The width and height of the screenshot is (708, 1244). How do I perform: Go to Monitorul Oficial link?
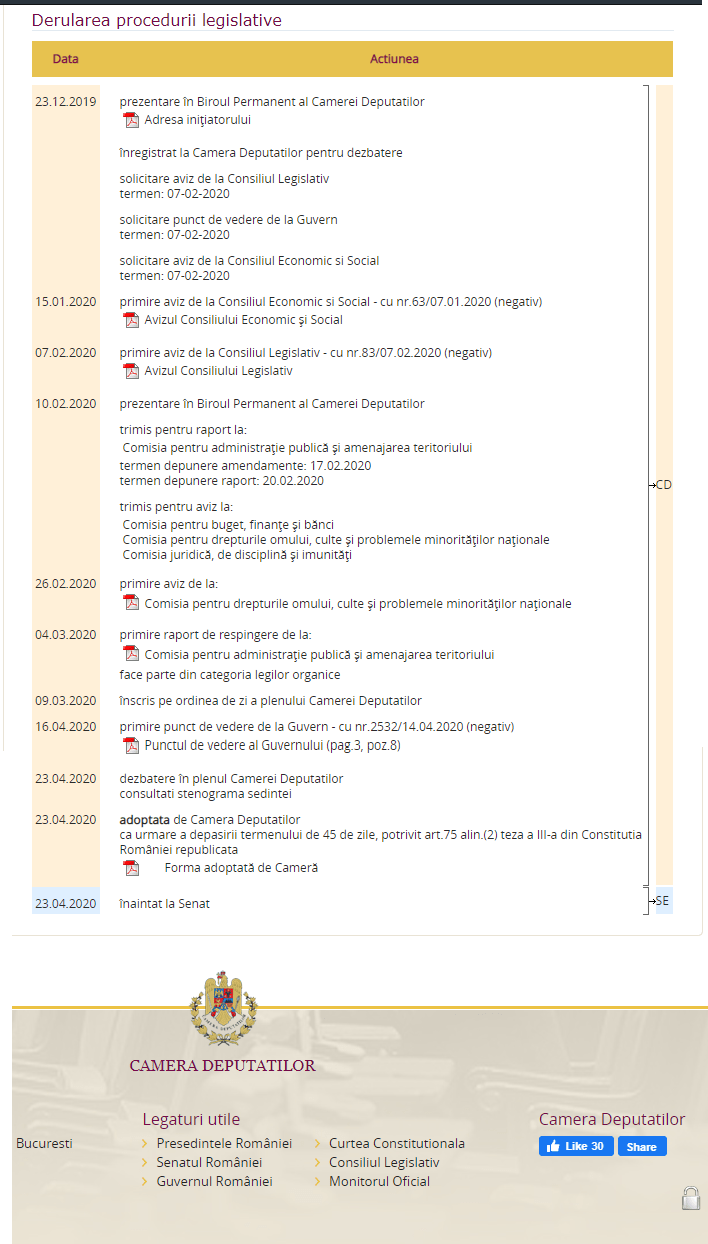point(380,1181)
